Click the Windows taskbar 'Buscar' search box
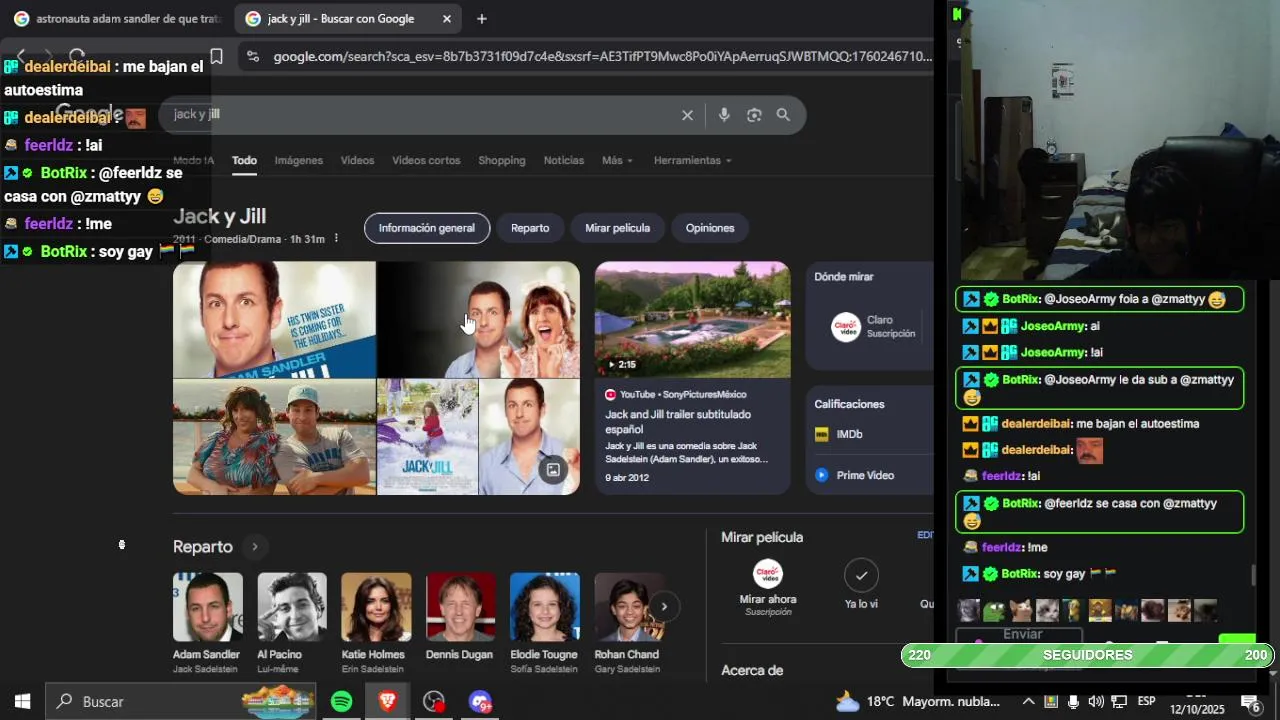This screenshot has width=1280, height=720. click(x=180, y=702)
